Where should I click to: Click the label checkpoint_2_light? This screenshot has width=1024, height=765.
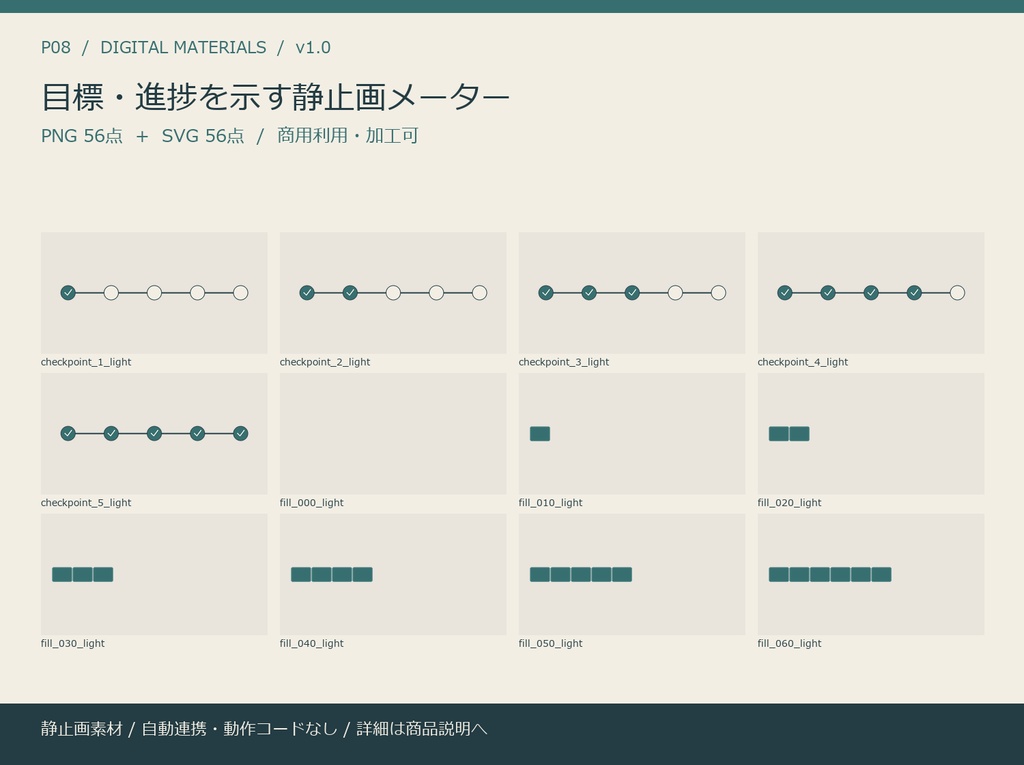tap(325, 362)
